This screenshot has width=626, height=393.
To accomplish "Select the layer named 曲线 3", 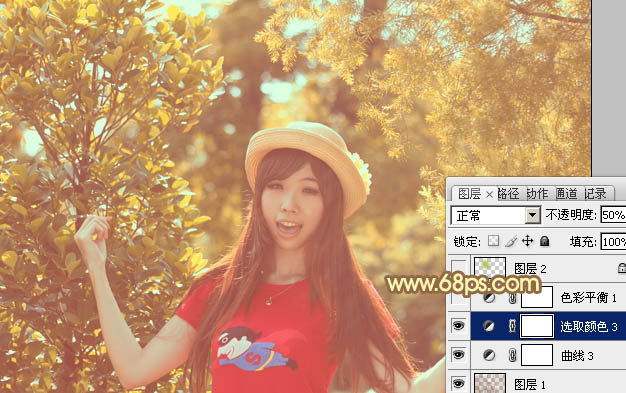I will pyautogui.click(x=577, y=355).
